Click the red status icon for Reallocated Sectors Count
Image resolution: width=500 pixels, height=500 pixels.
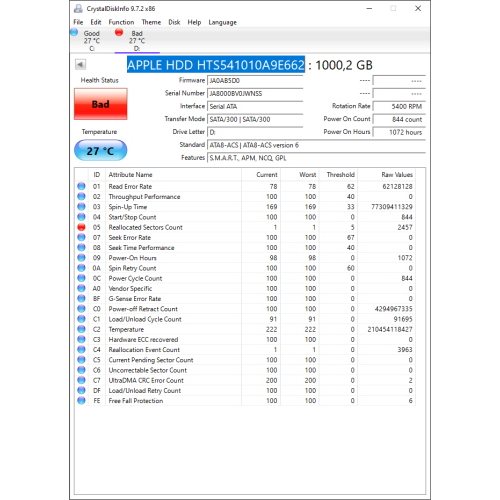point(81,227)
